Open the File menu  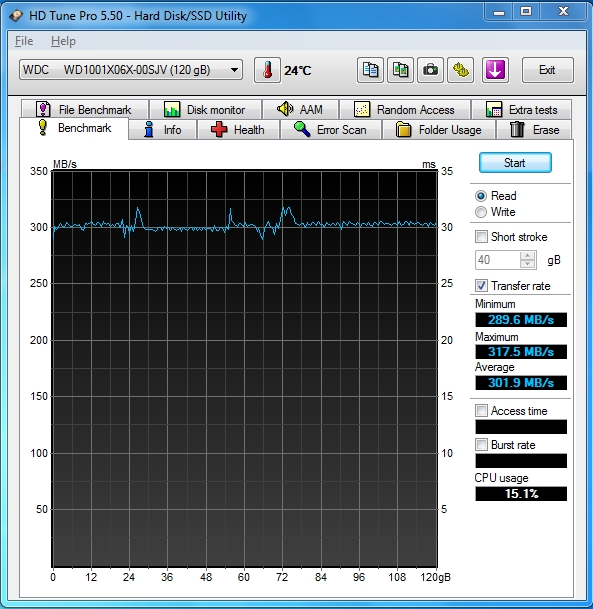24,41
